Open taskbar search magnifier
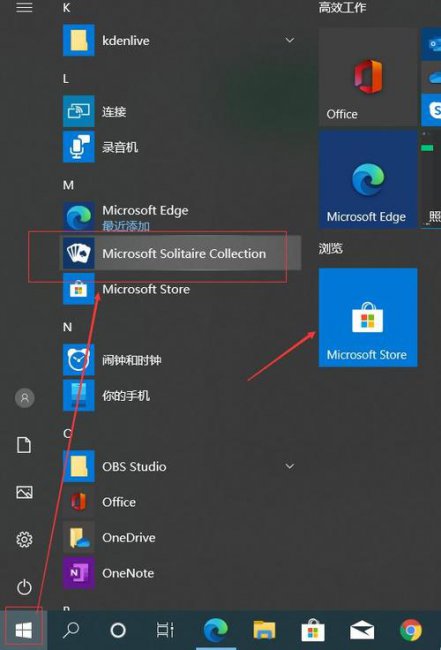441x650 pixels. click(71, 630)
